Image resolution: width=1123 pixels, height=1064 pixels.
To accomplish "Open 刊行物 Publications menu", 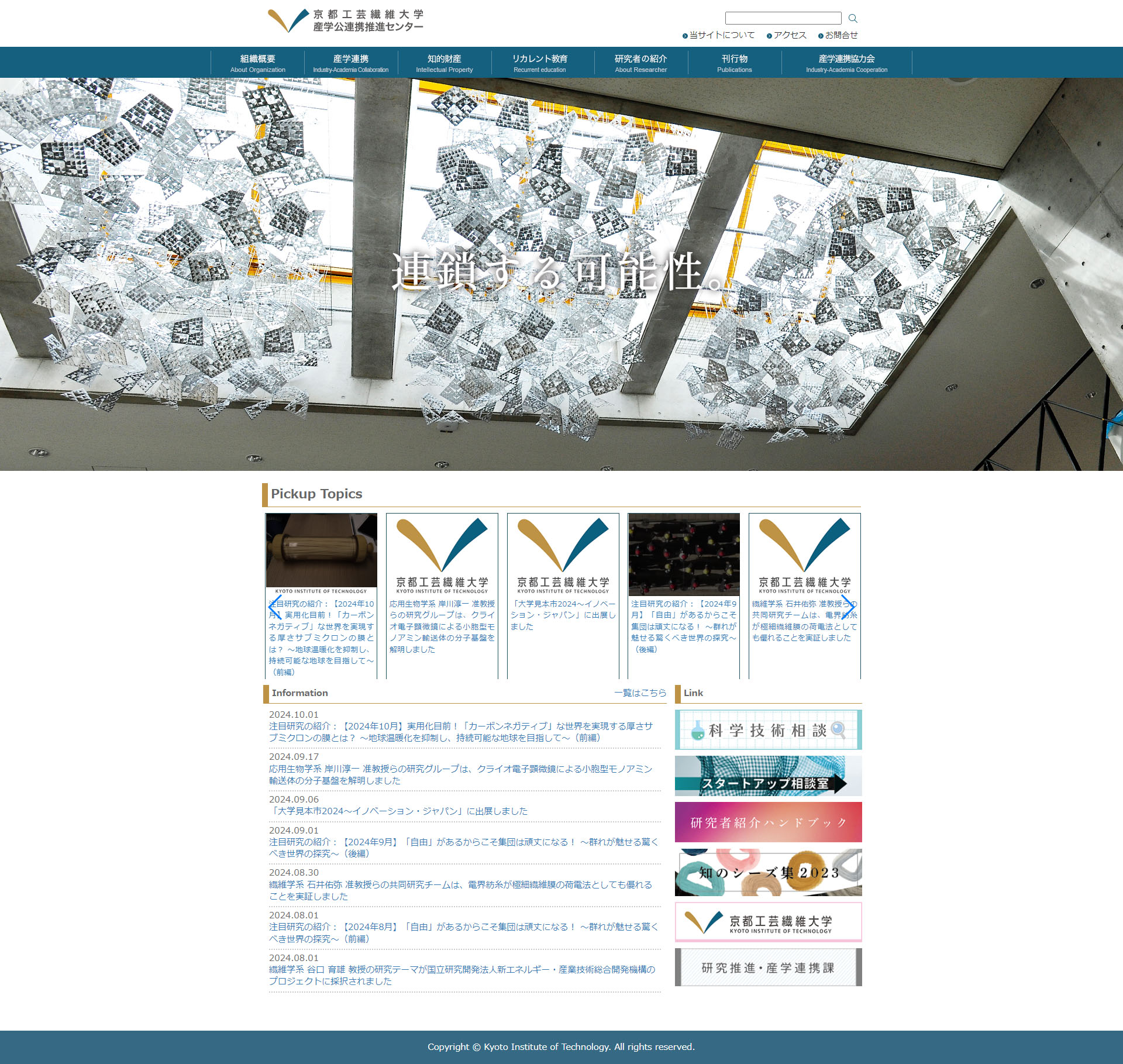I will click(734, 63).
